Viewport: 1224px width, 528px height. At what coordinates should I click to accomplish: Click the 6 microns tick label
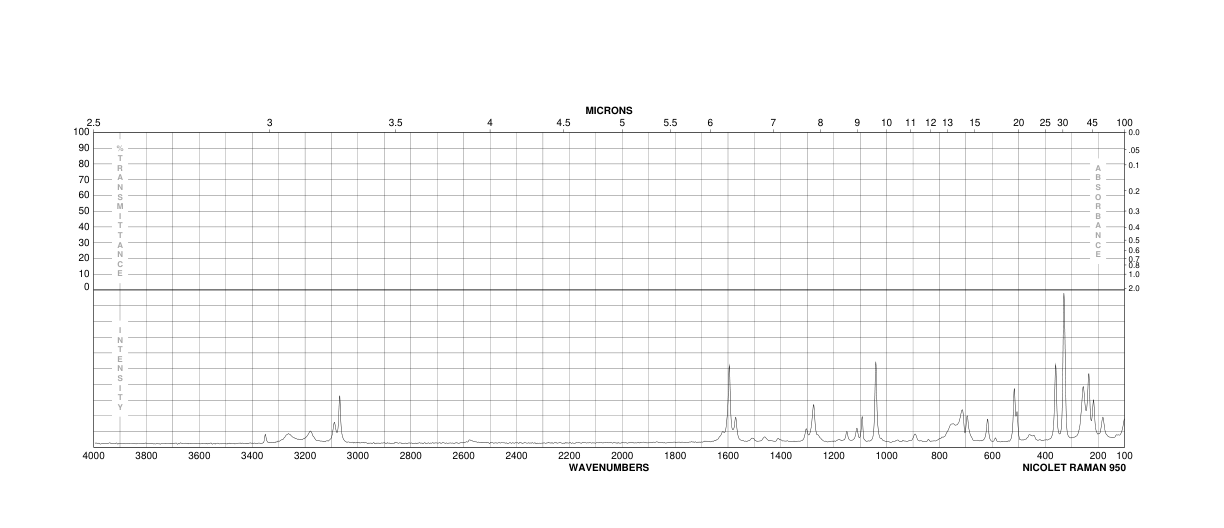pyautogui.click(x=710, y=122)
